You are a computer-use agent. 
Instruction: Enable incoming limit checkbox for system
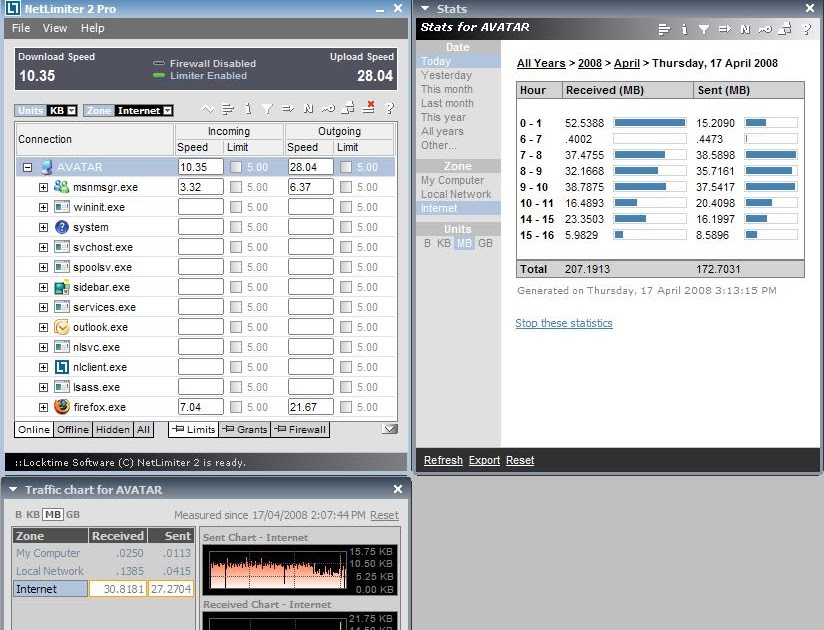[236, 227]
